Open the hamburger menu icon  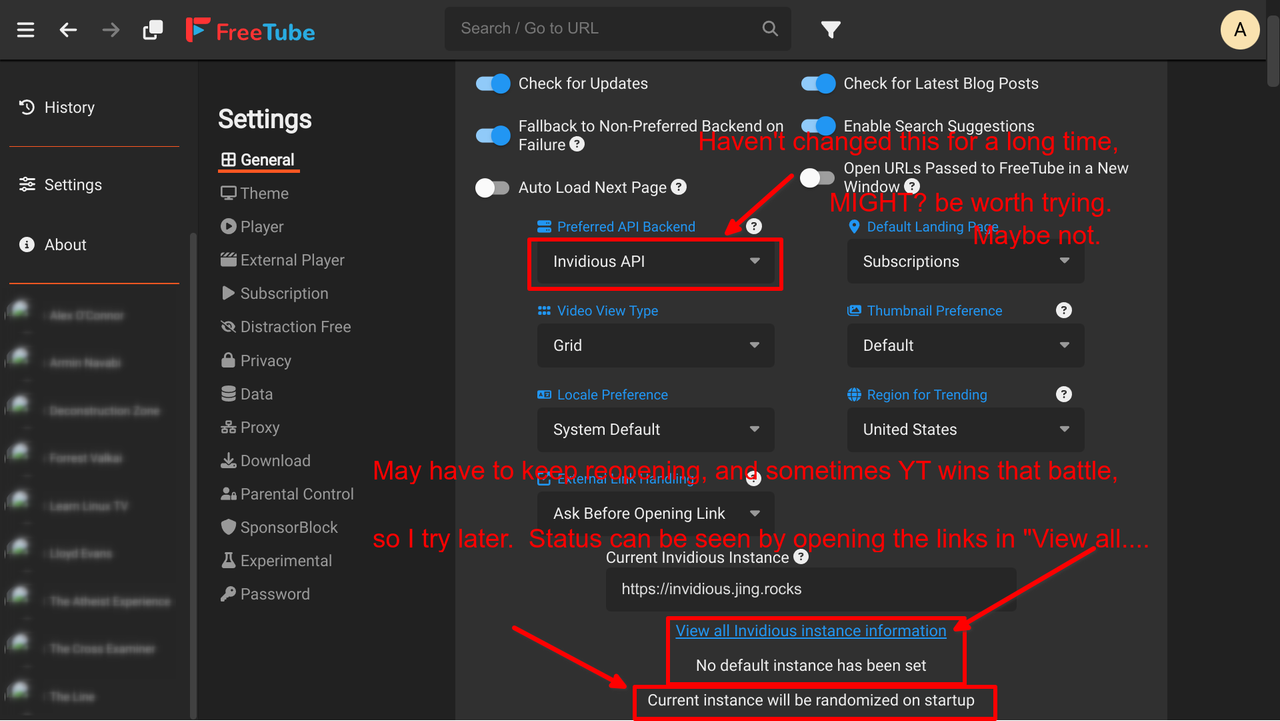(x=26, y=30)
